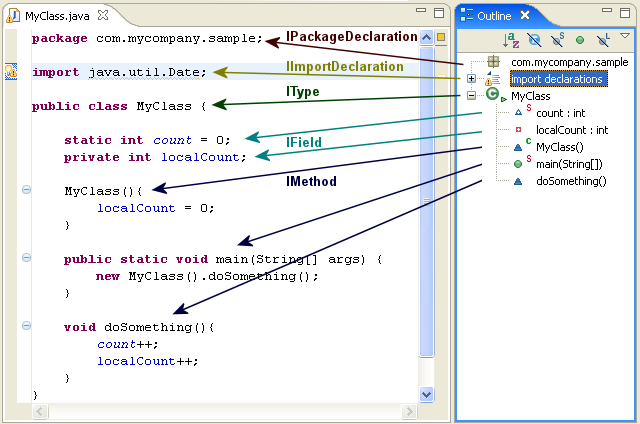This screenshot has width=640, height=424.
Task: Select doSomething() in the Outline
Action: tap(571, 181)
